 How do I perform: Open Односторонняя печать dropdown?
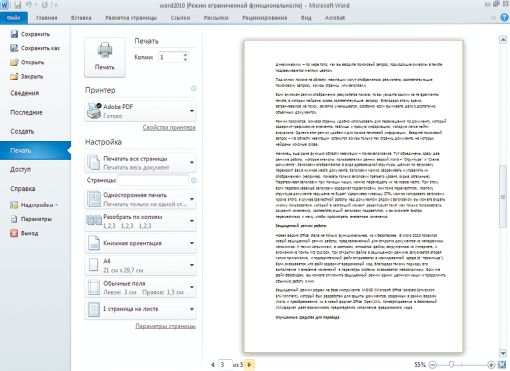tap(140, 199)
